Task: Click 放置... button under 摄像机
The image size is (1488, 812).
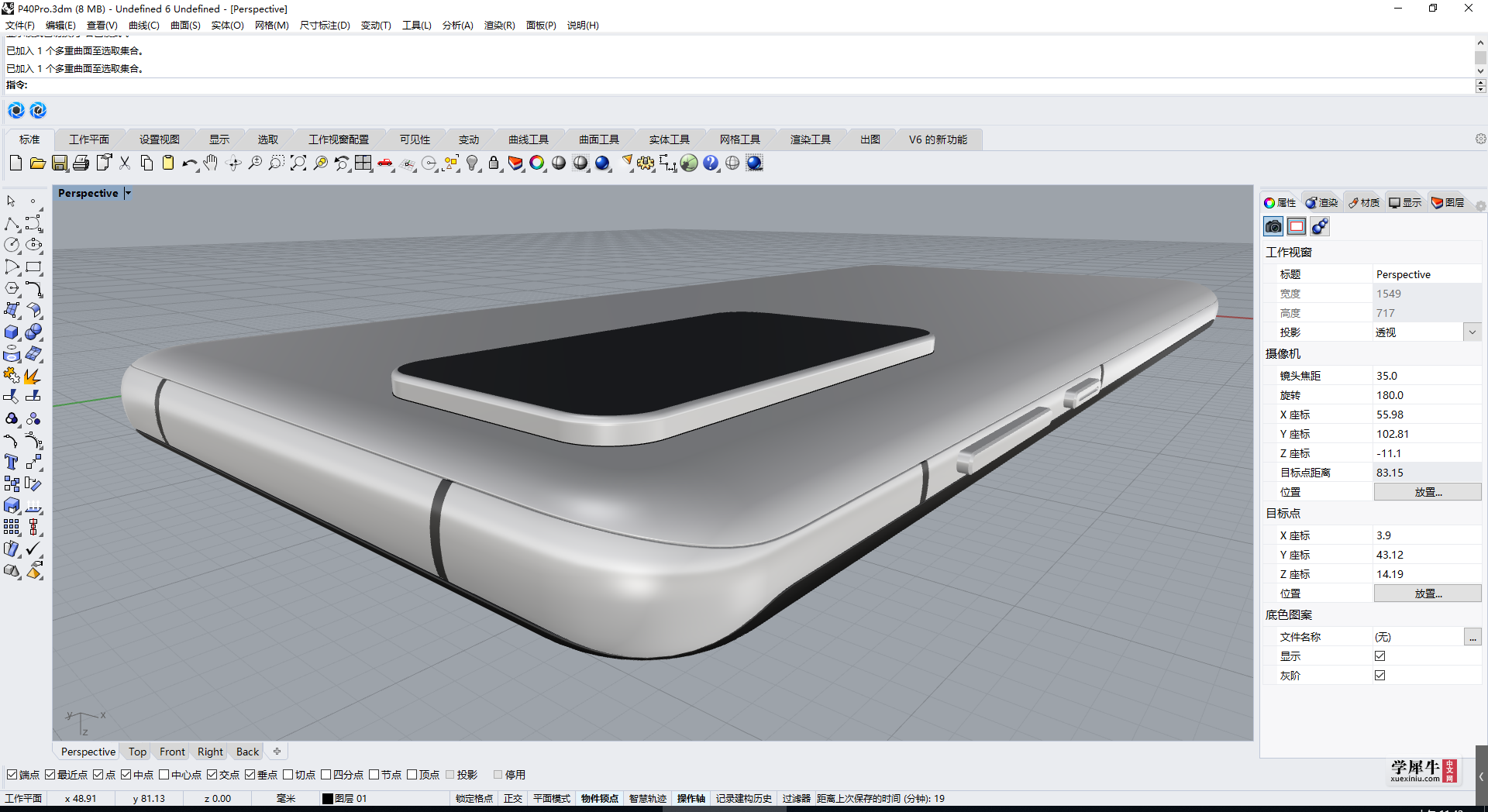Action: coord(1428,492)
